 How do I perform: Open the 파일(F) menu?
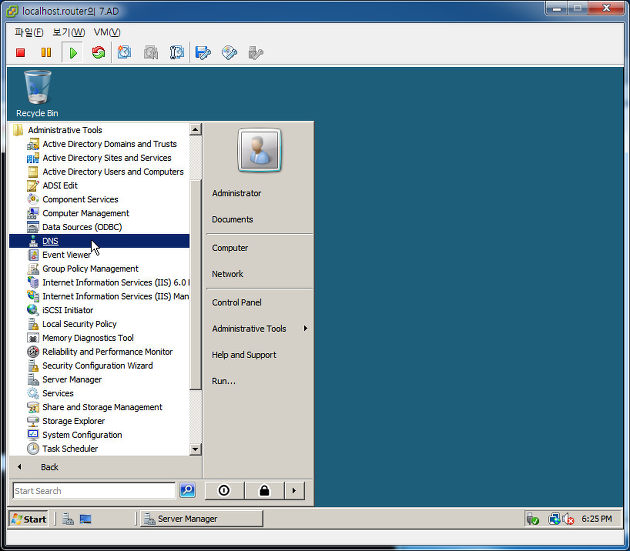[29, 32]
